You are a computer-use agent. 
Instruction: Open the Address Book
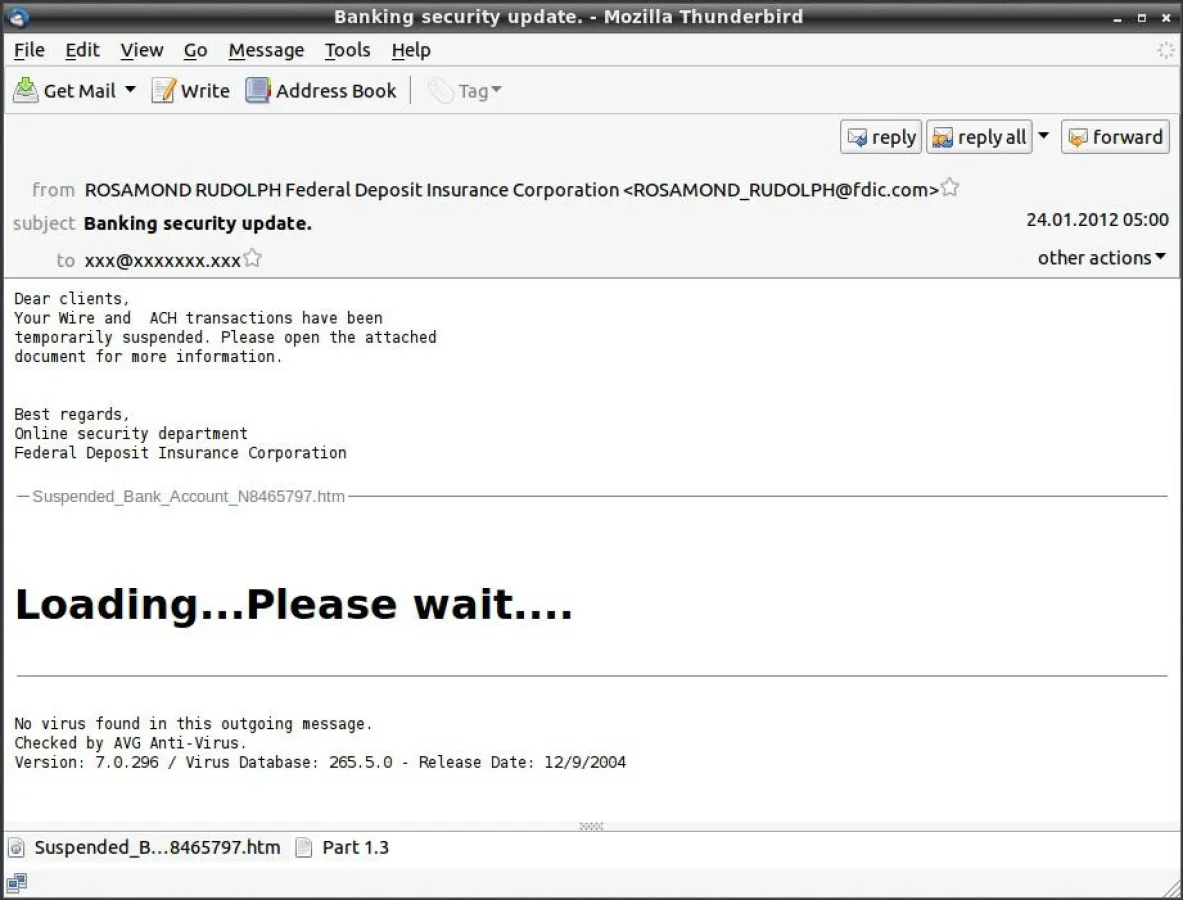[258, 90]
